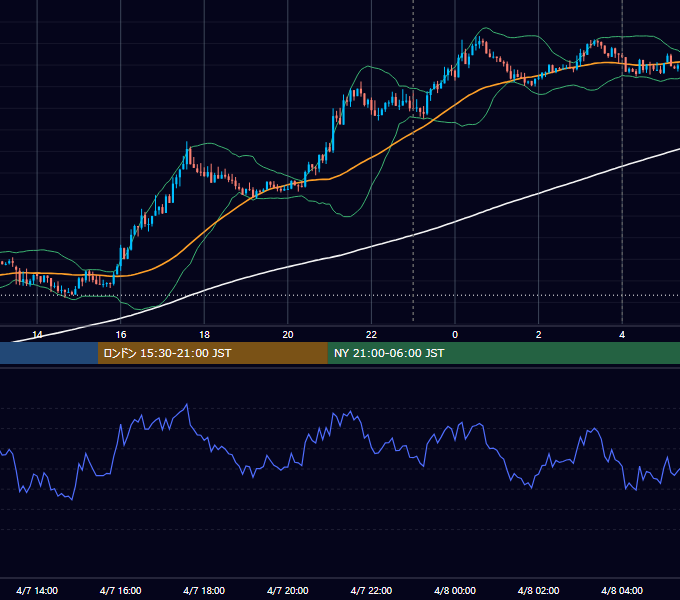Click the 4/7 22:00 time label

pyautogui.click(x=371, y=590)
